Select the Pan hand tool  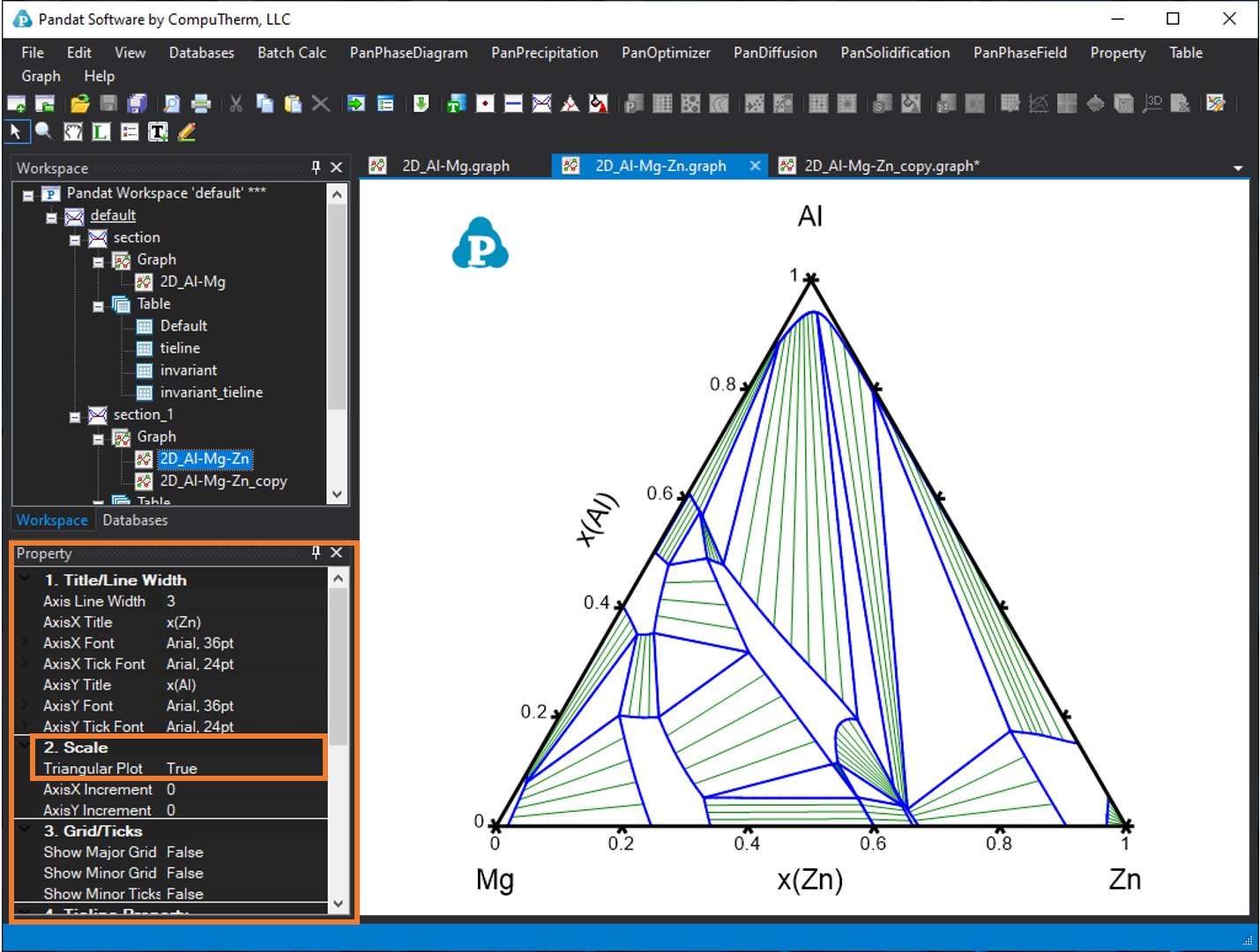tap(72, 132)
